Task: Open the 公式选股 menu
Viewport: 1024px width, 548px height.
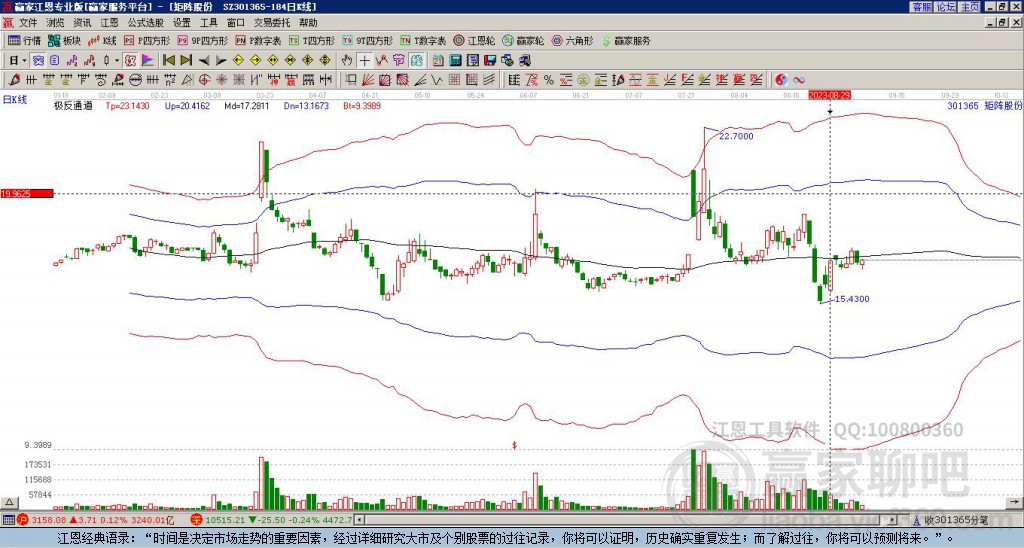Action: click(x=146, y=23)
